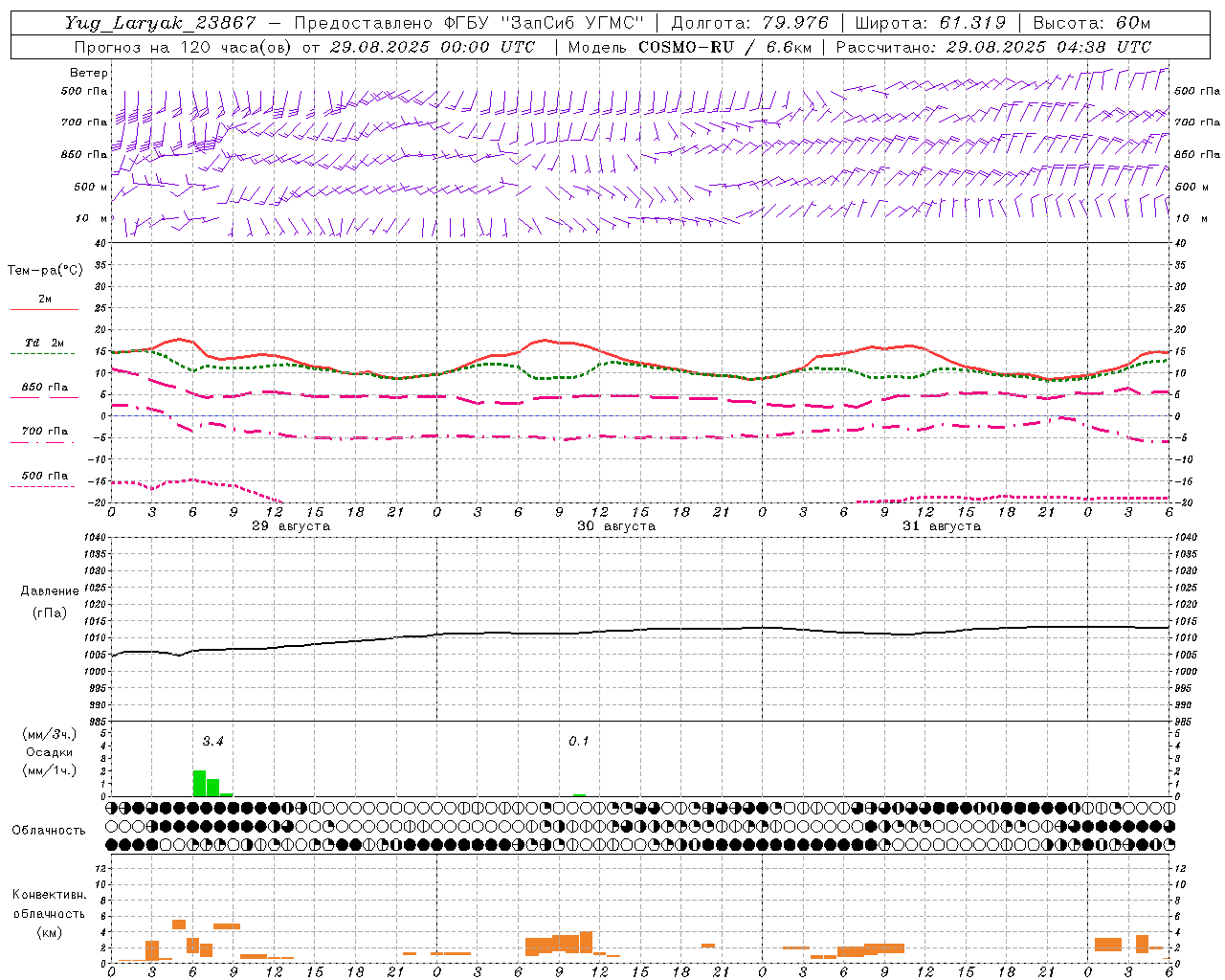Screen dimensions: 1225x980
Task: Click the 'Ветер' wind panel label
Action: click(x=89, y=73)
